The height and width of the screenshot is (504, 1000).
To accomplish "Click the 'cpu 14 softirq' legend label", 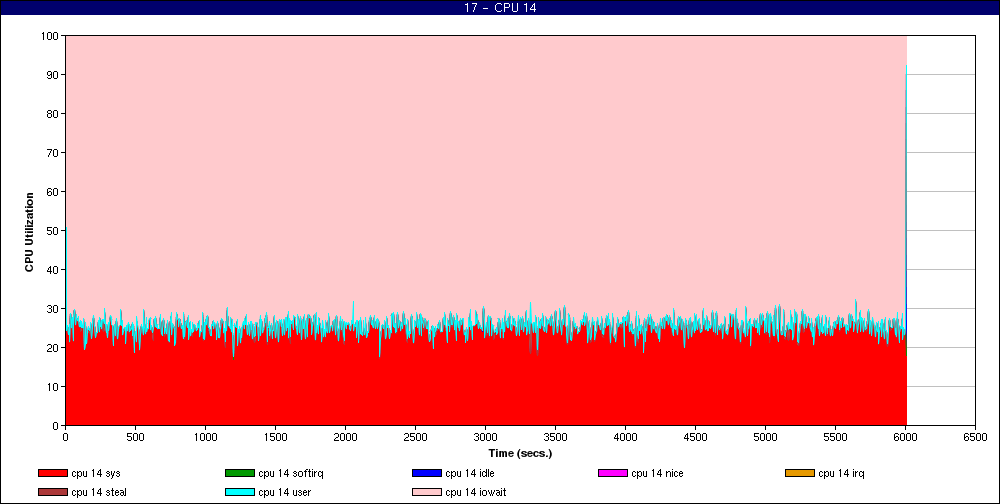I will point(291,473).
